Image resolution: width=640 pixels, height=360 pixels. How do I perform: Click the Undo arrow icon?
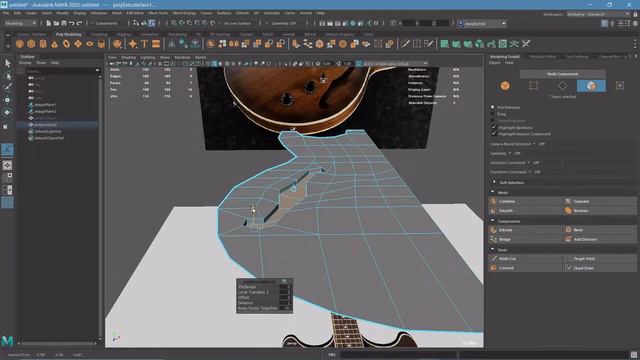click(x=72, y=23)
